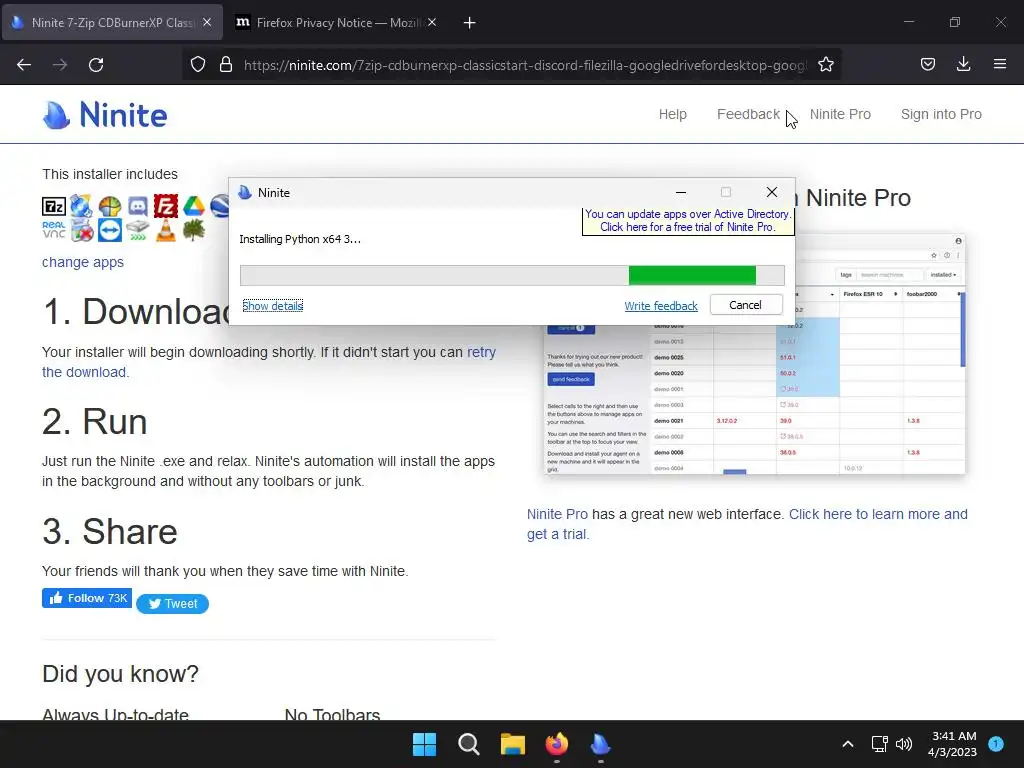Cancel the Ninite installation
This screenshot has width=1024, height=768.
click(746, 305)
